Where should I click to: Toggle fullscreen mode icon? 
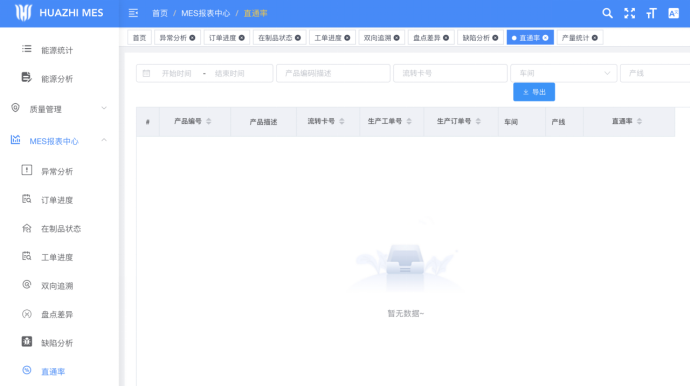629,13
